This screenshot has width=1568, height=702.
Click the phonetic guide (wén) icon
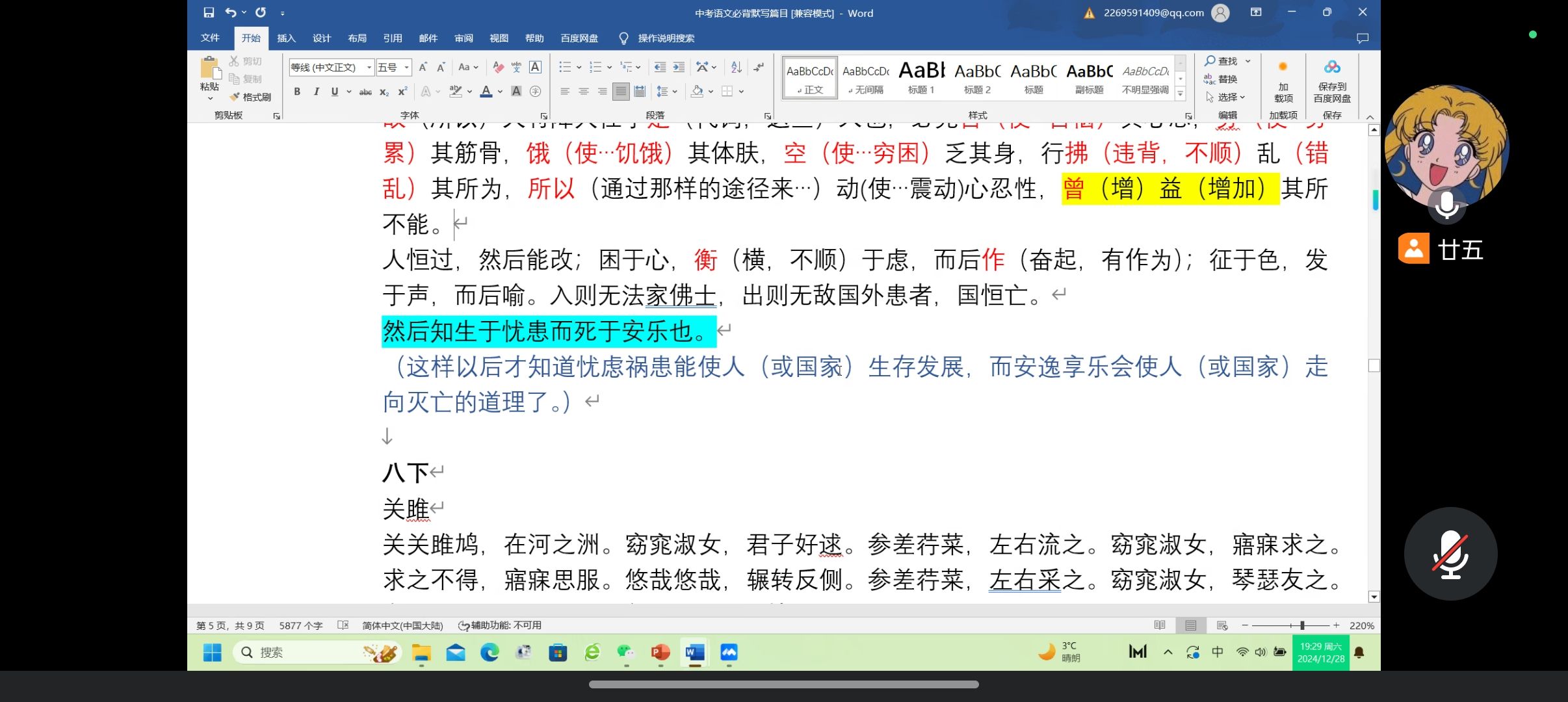pyautogui.click(x=516, y=67)
